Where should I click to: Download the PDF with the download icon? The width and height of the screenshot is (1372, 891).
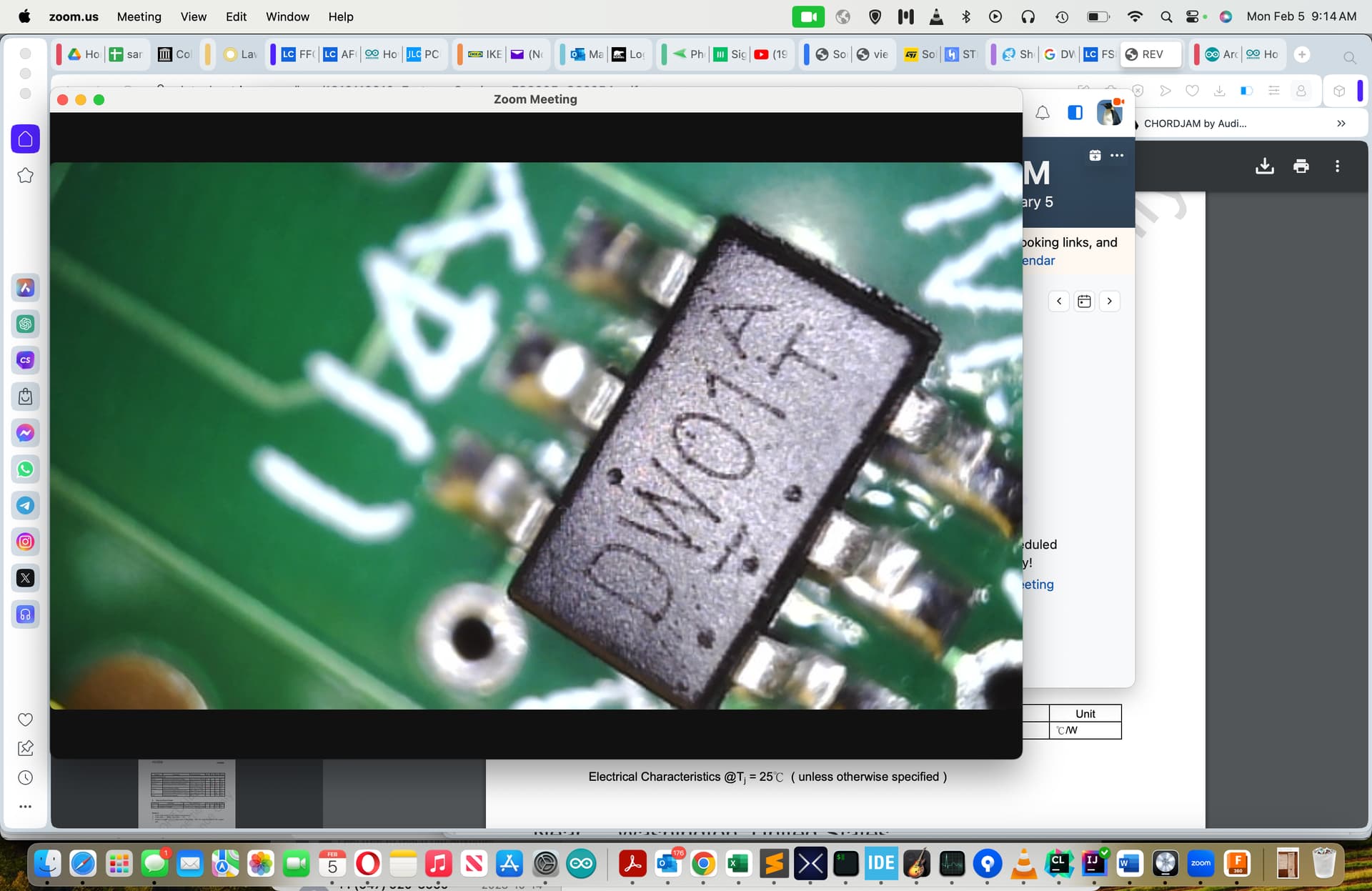1264,166
